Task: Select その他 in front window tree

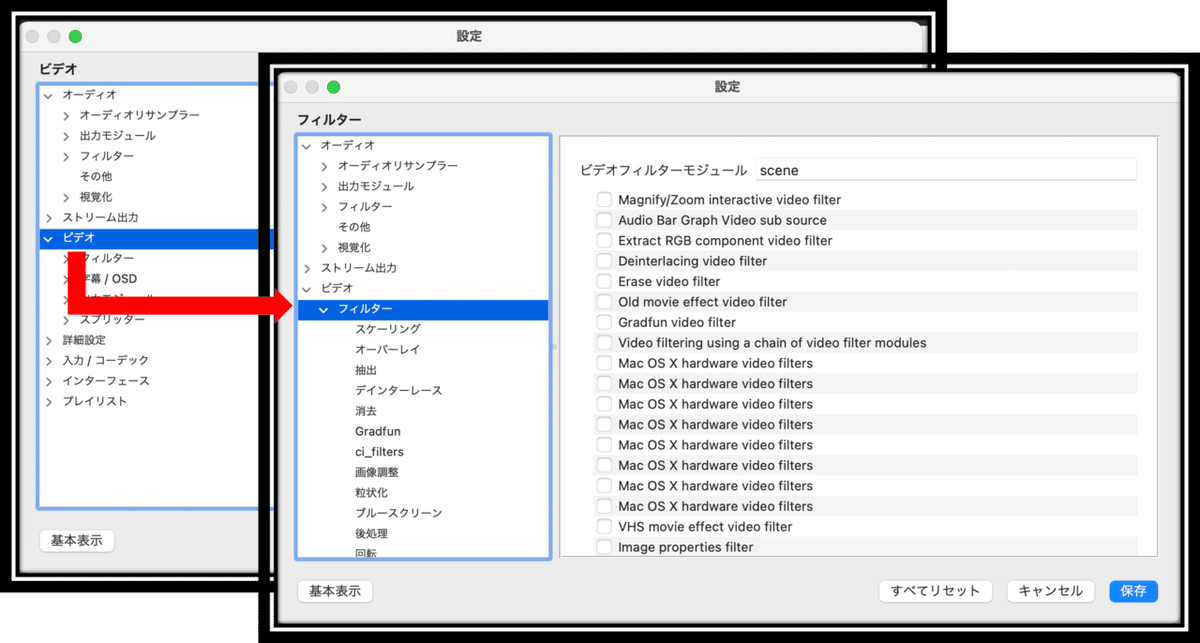Action: pos(354,227)
